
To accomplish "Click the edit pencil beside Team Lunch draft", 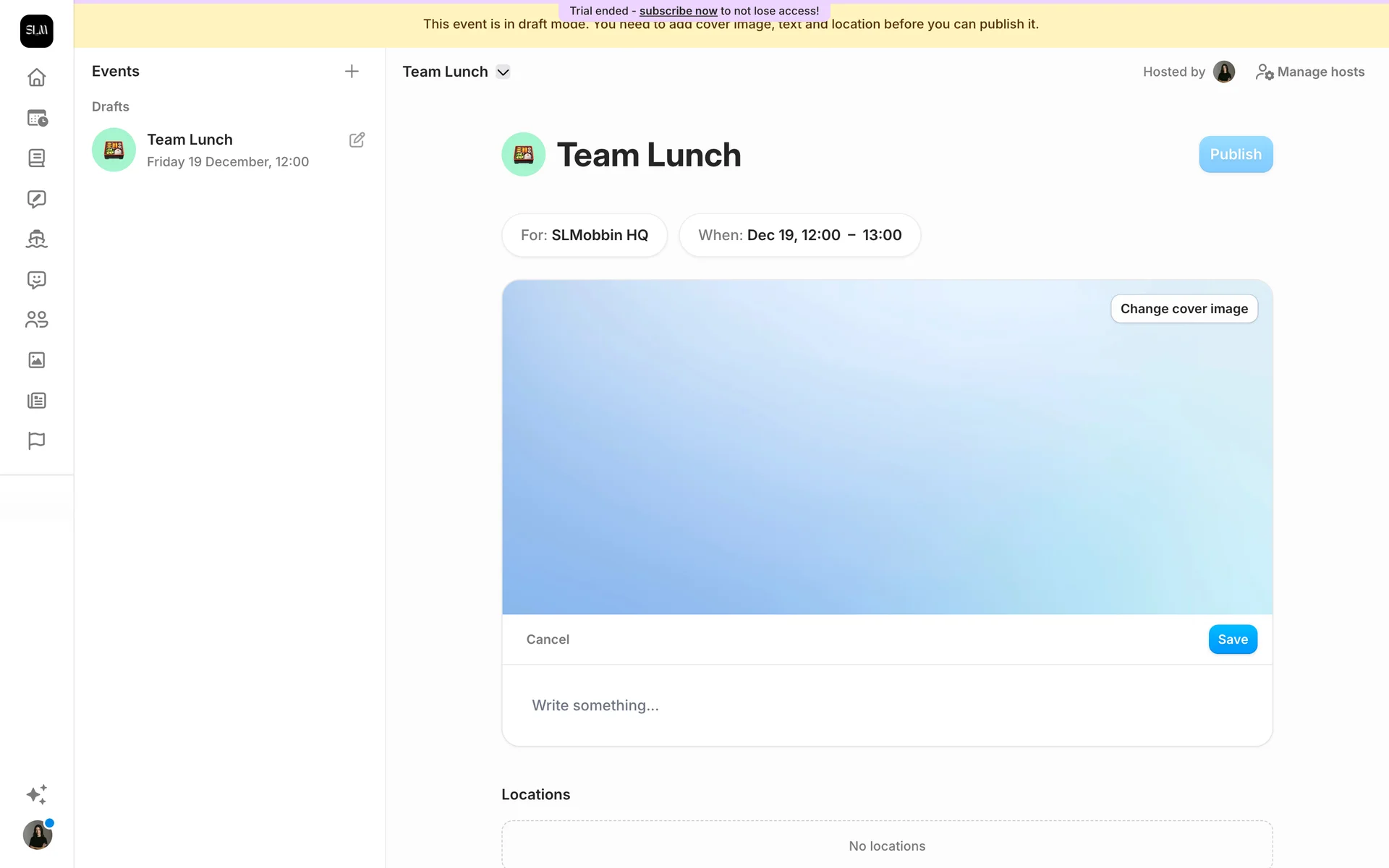I will [x=357, y=140].
